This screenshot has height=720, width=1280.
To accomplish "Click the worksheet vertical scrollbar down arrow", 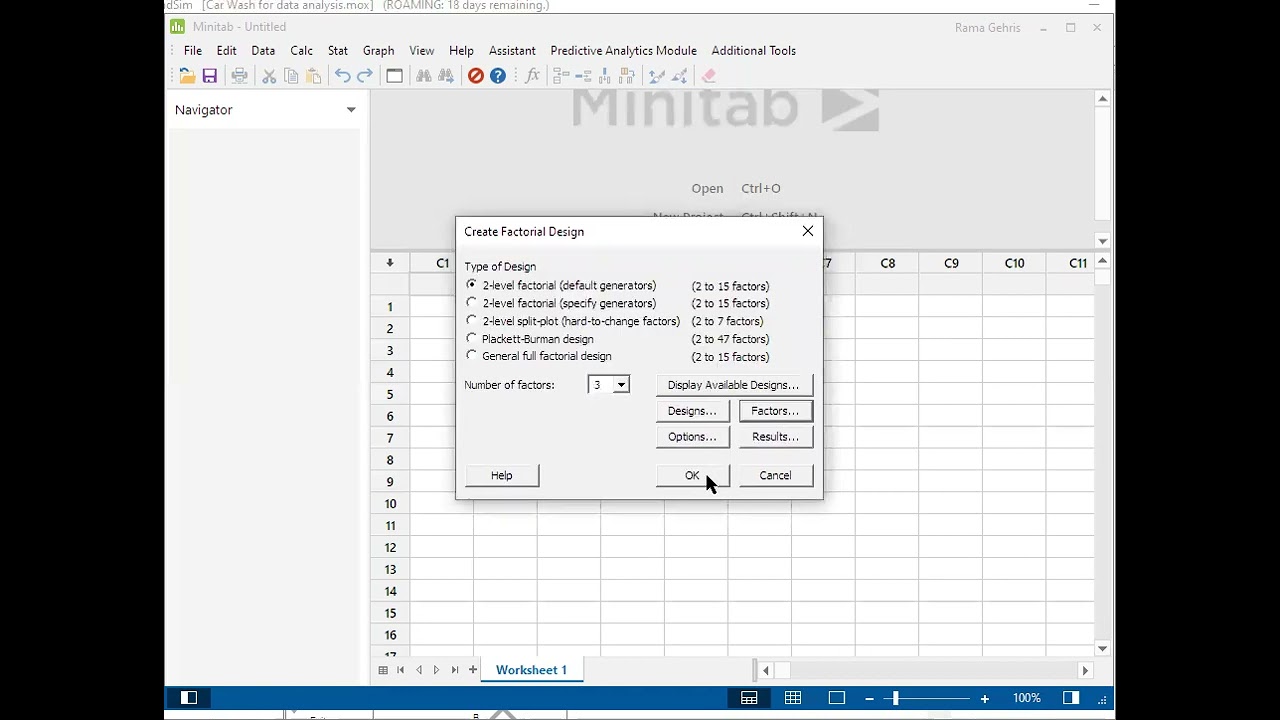I will [1102, 649].
